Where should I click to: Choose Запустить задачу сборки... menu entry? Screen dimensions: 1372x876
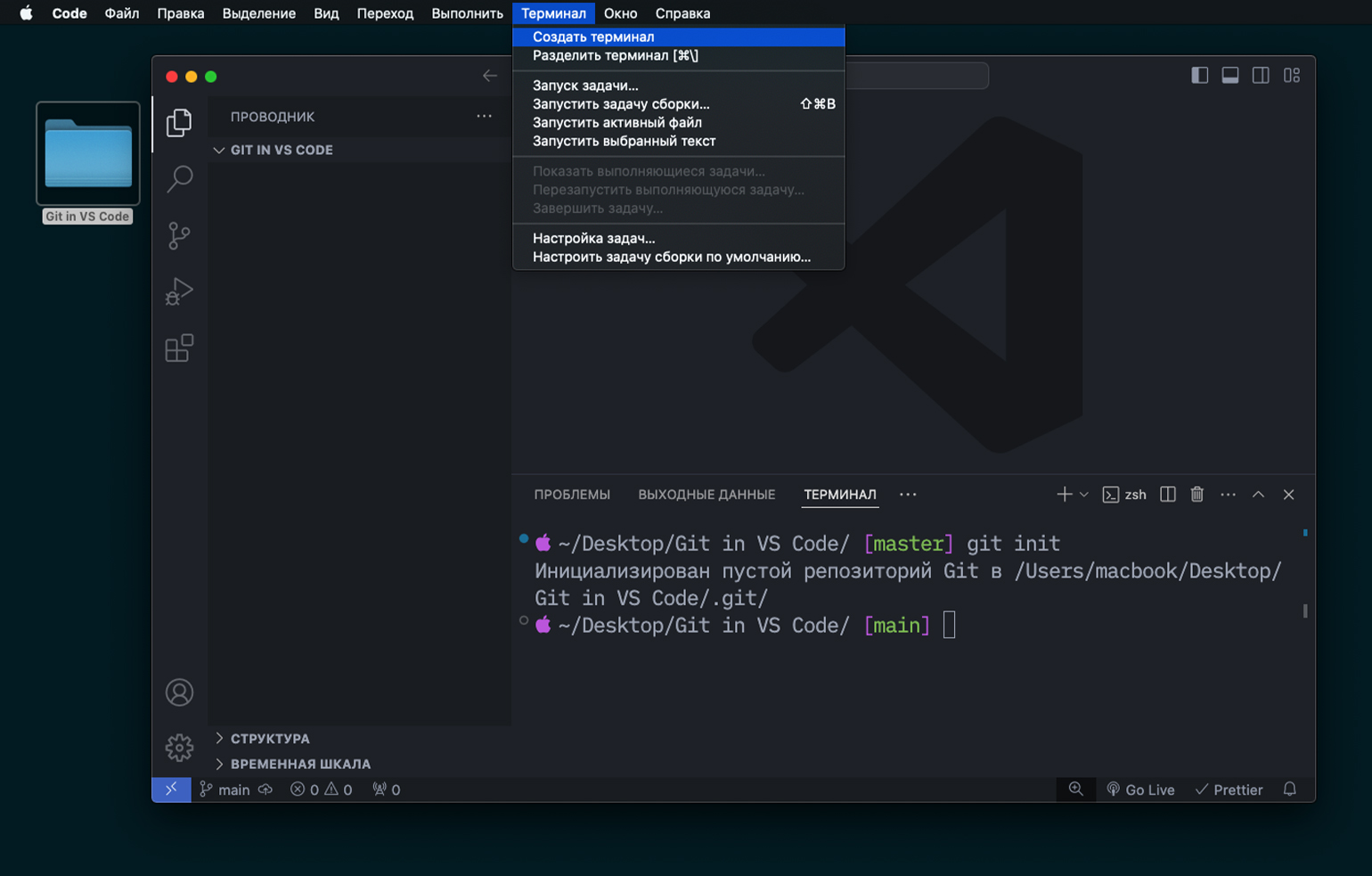tap(679, 104)
